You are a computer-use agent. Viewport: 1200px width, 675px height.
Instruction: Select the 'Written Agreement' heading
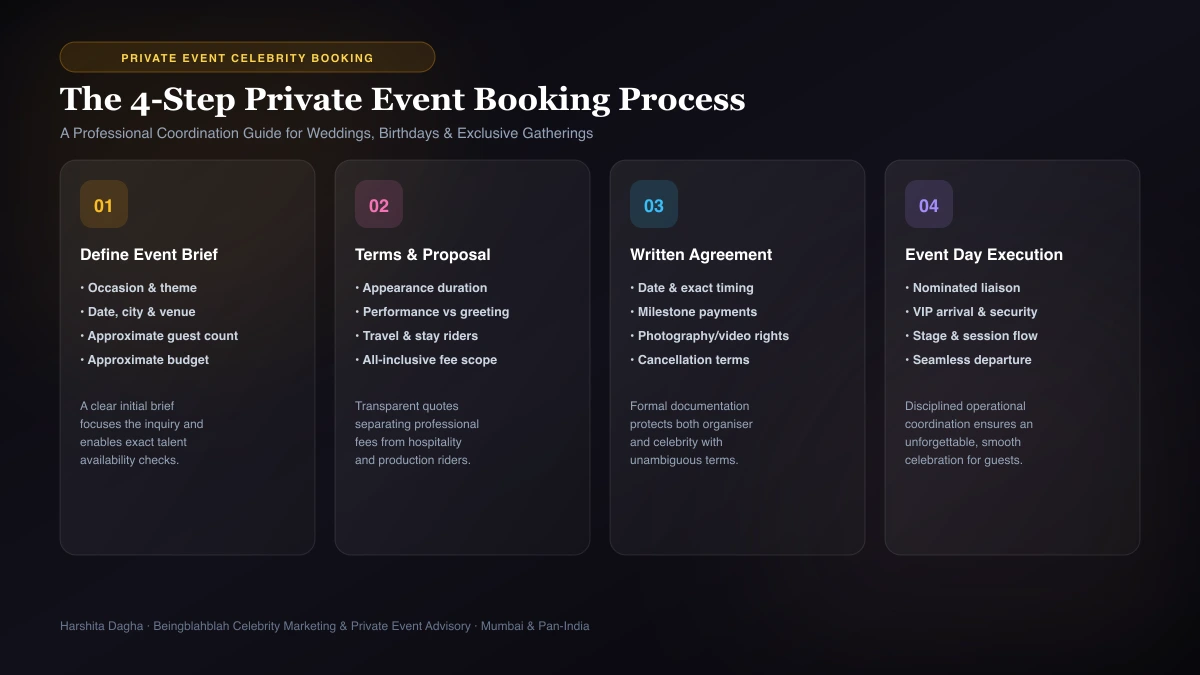701,254
